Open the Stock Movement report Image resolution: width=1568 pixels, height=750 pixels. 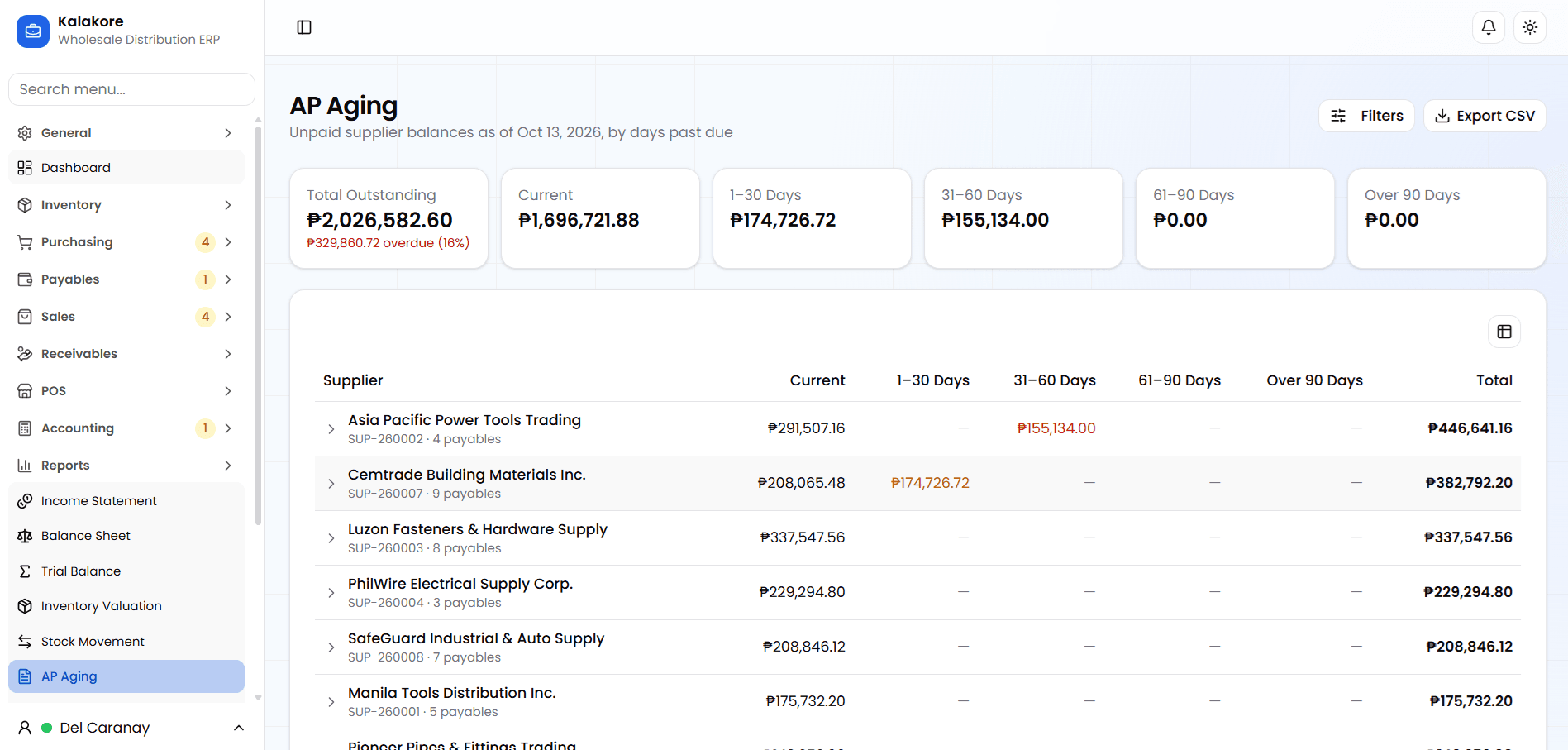[126, 642]
